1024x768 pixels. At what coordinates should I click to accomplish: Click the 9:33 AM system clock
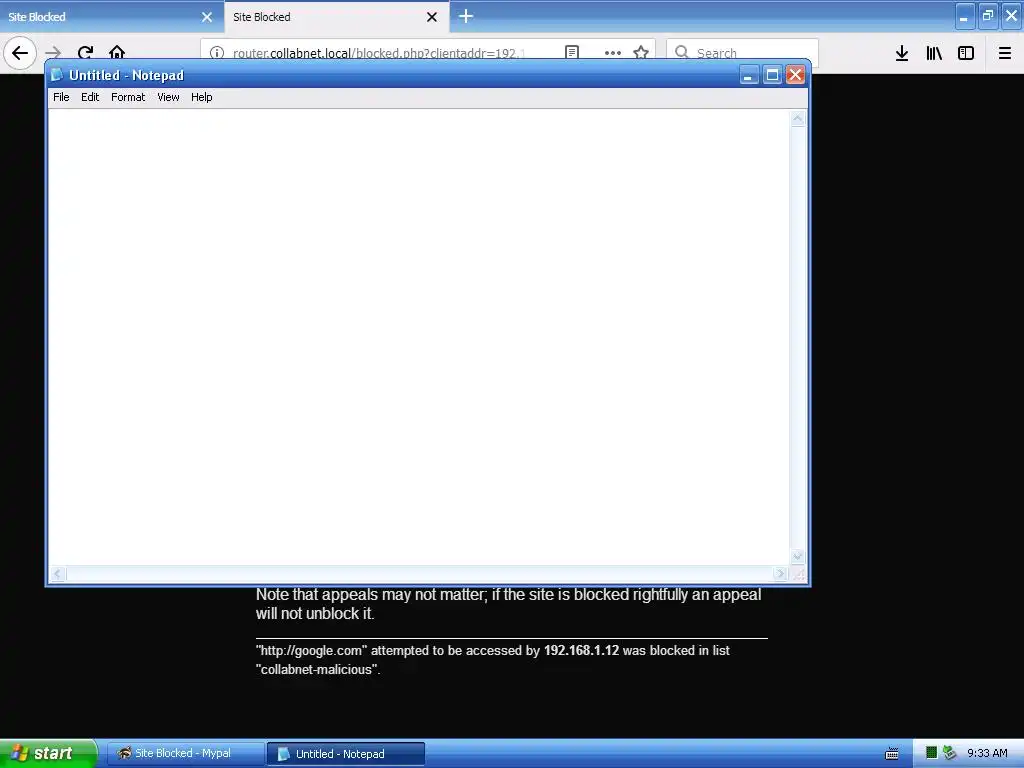(x=987, y=753)
